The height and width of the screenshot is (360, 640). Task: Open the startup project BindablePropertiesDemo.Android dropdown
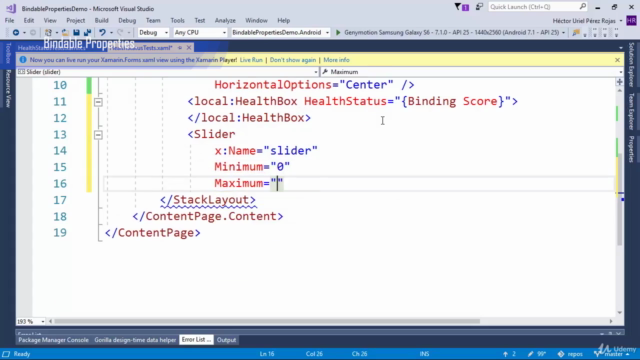(280, 33)
